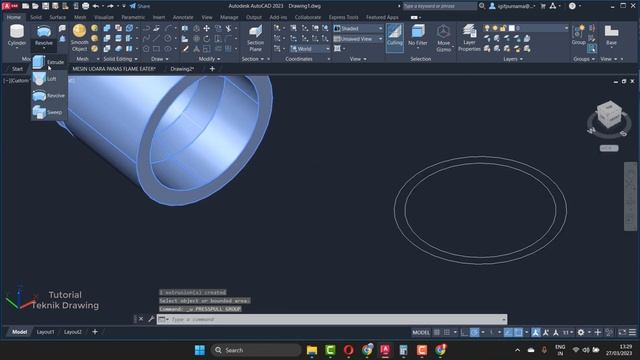Switch to the Layout2 tab
Image resolution: width=640 pixels, height=360 pixels.
(73, 332)
